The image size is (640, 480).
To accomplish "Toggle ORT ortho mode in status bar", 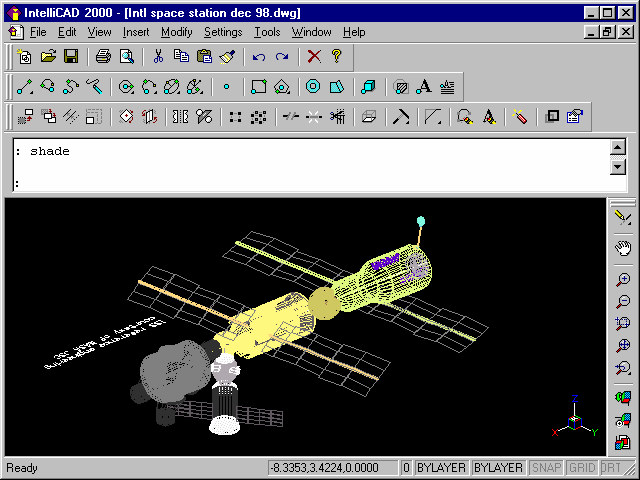I will (x=610, y=468).
